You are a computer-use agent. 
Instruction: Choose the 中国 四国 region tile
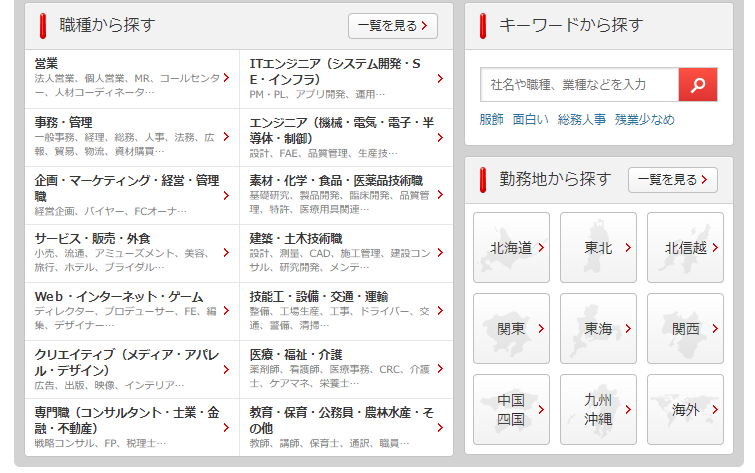[x=511, y=409]
